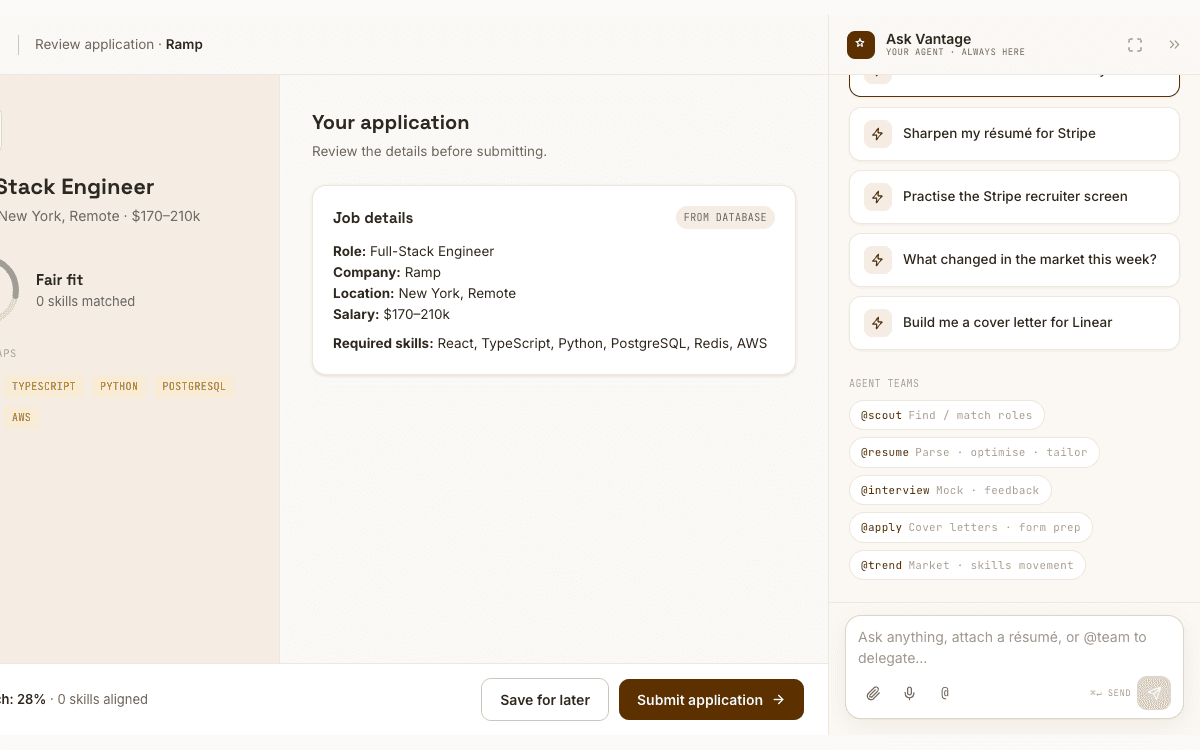The width and height of the screenshot is (1200, 750).
Task: Click the AWS skill gap tag
Action: click(22, 418)
